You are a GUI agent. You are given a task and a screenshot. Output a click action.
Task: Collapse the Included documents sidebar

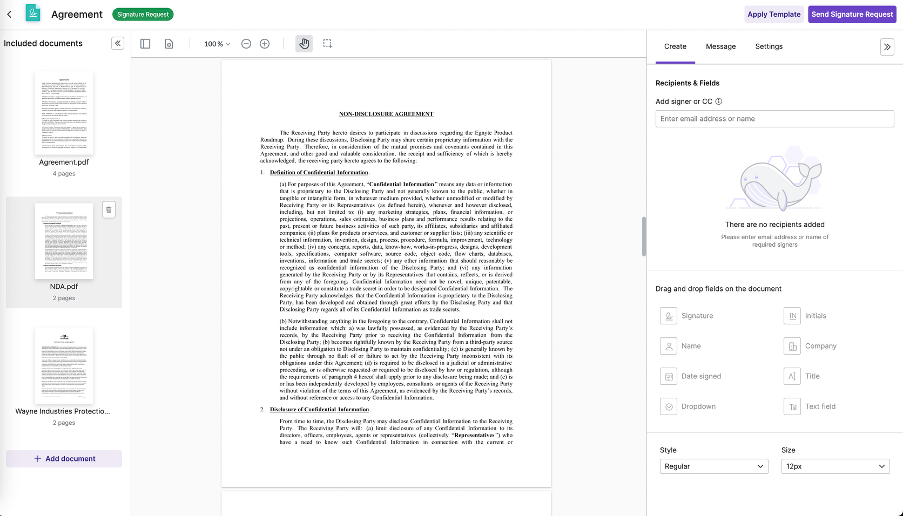117,43
